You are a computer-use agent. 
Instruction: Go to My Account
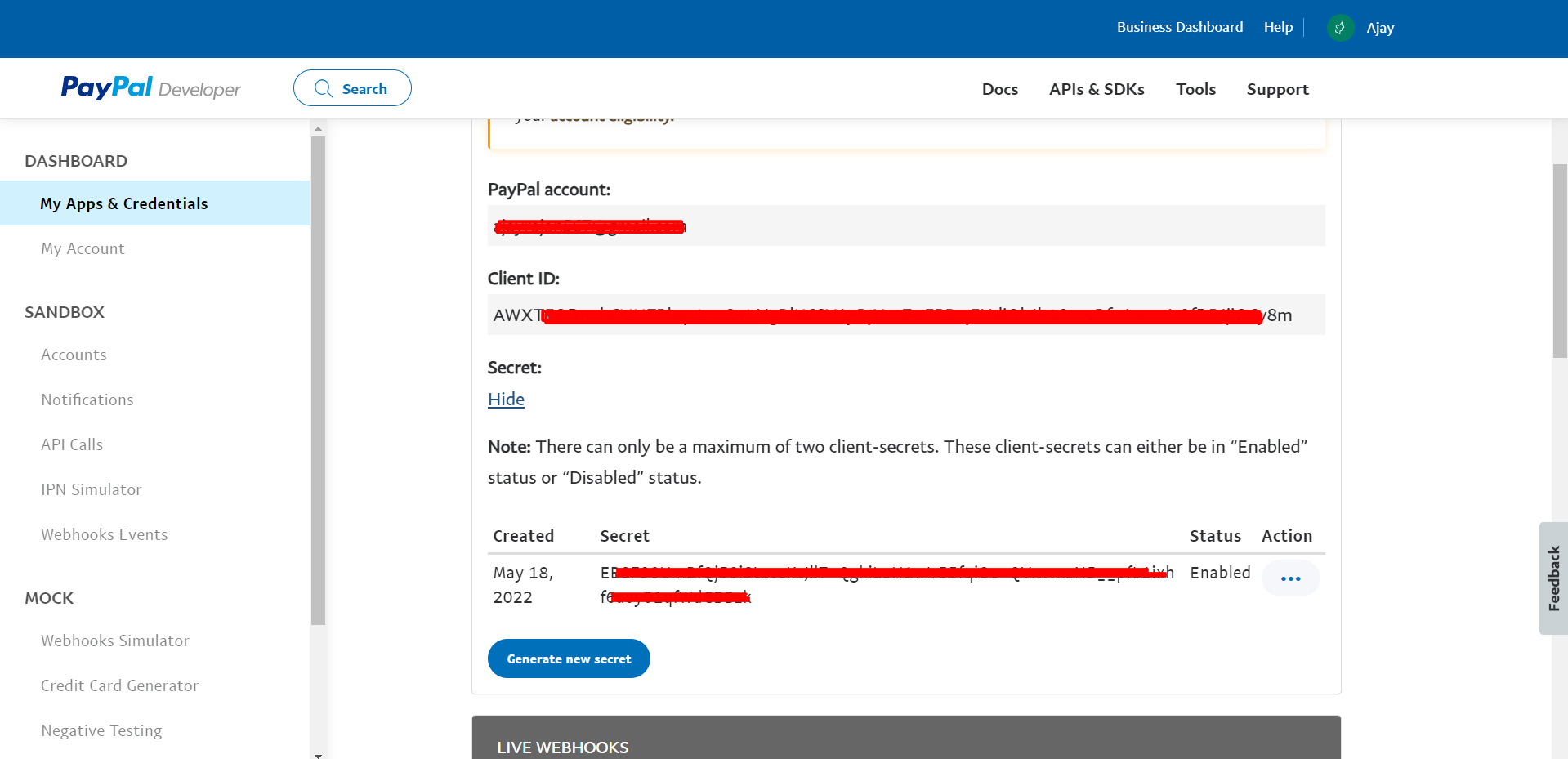click(83, 248)
